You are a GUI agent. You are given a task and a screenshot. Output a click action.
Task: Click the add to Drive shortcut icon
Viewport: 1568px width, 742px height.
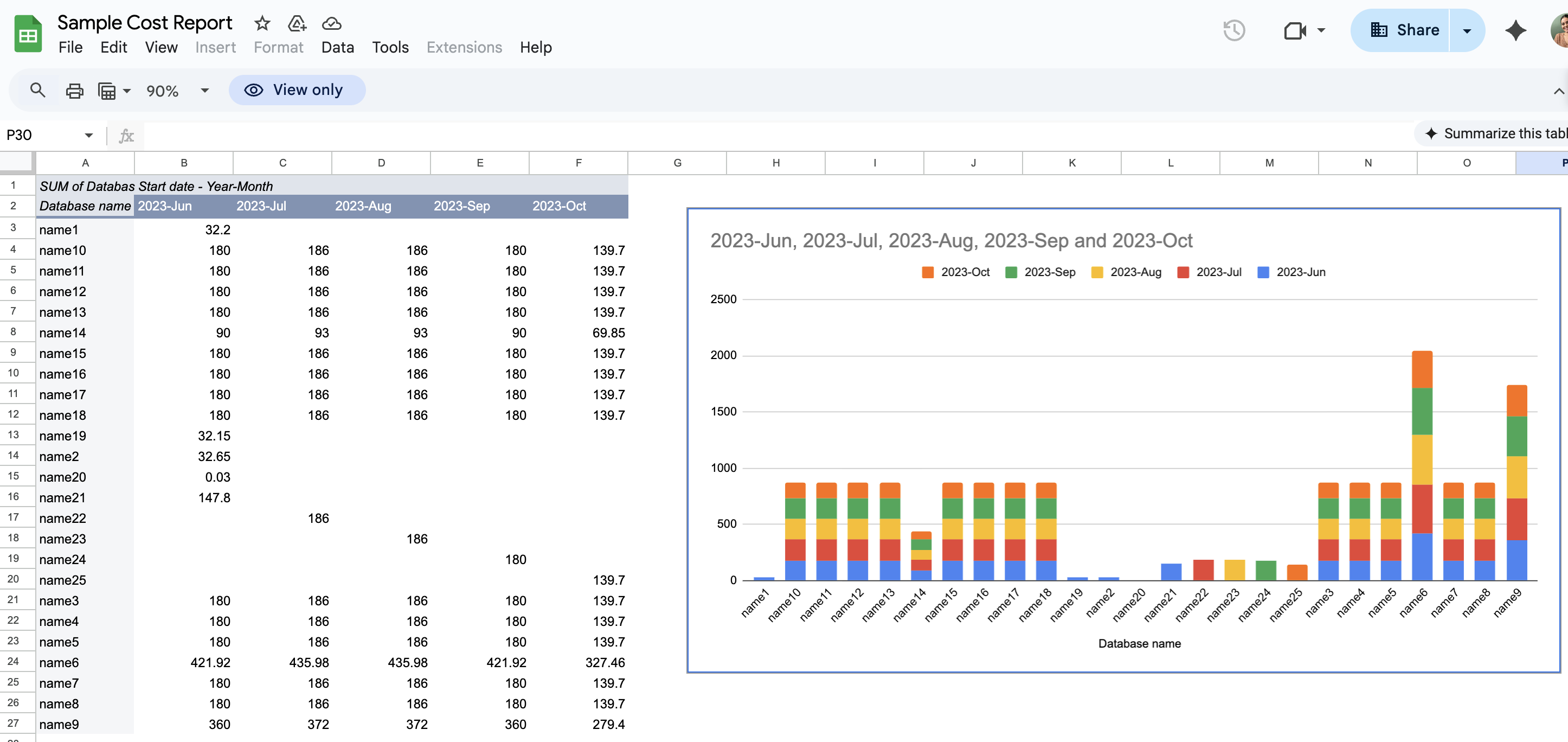coord(297,23)
